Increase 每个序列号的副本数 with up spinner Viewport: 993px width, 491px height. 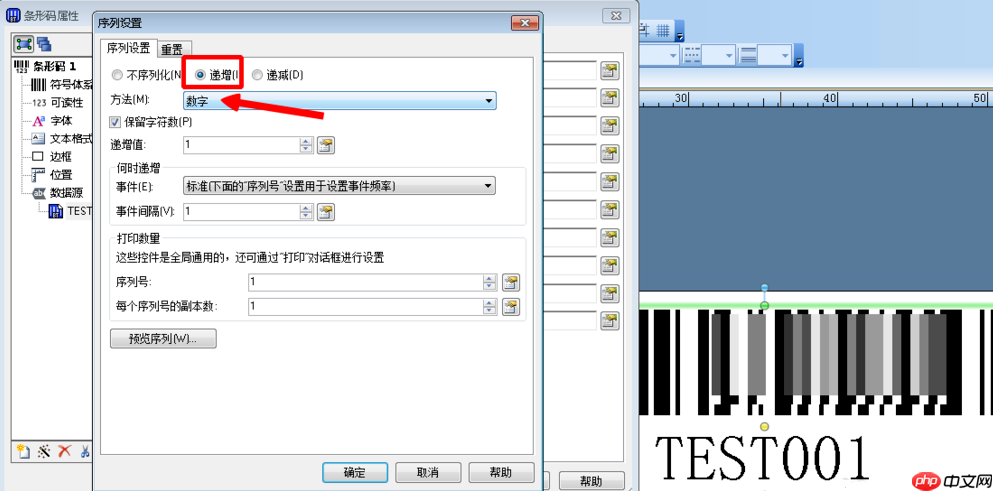(490, 303)
